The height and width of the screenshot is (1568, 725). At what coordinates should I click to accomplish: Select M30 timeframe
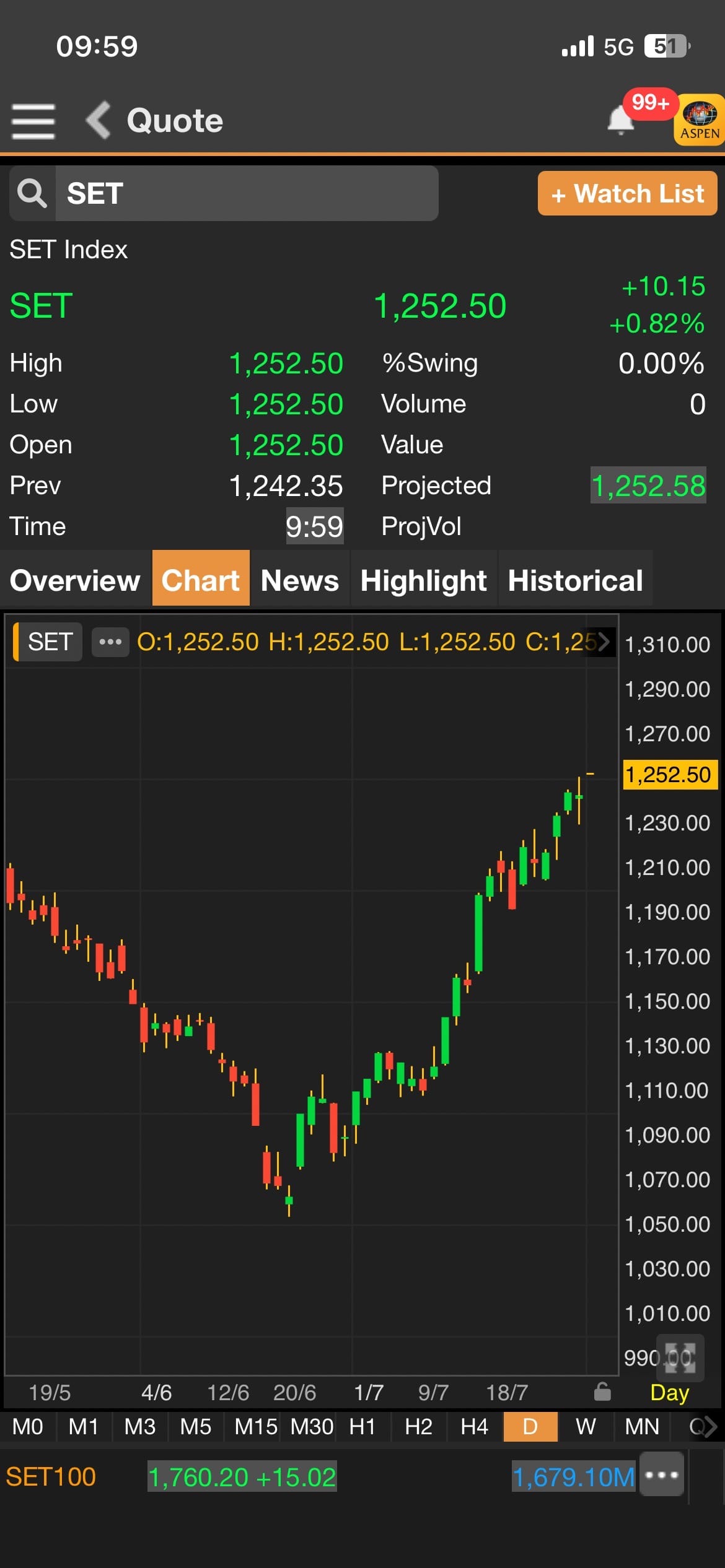pos(312,1427)
